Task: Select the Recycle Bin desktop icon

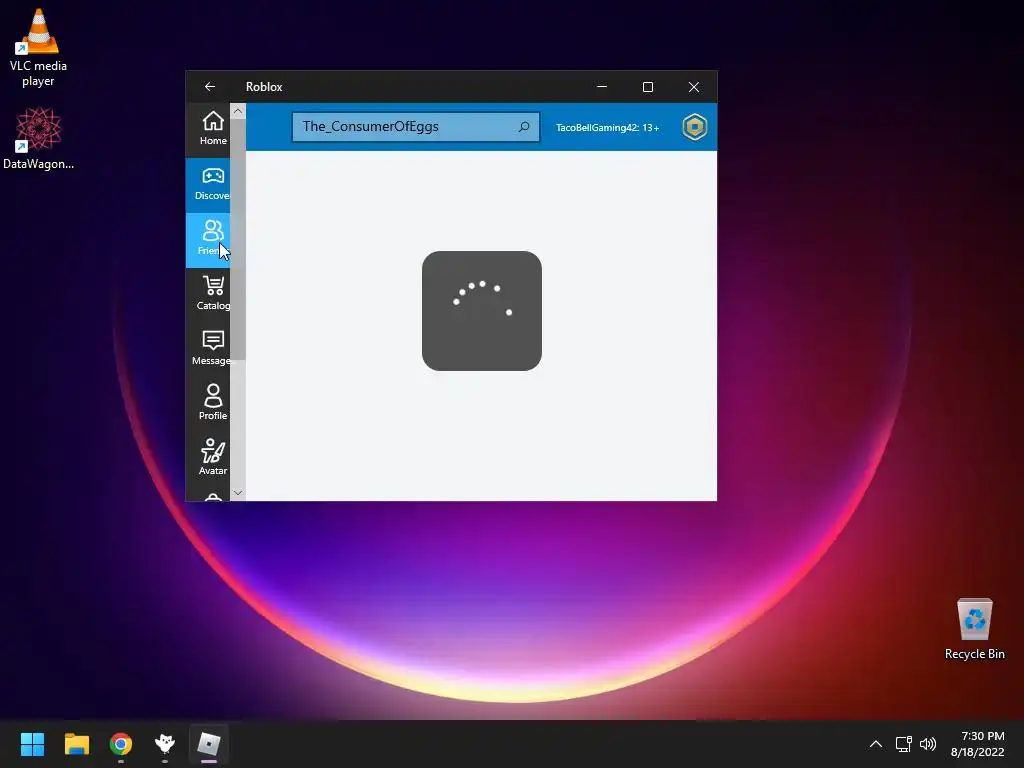Action: [x=974, y=629]
